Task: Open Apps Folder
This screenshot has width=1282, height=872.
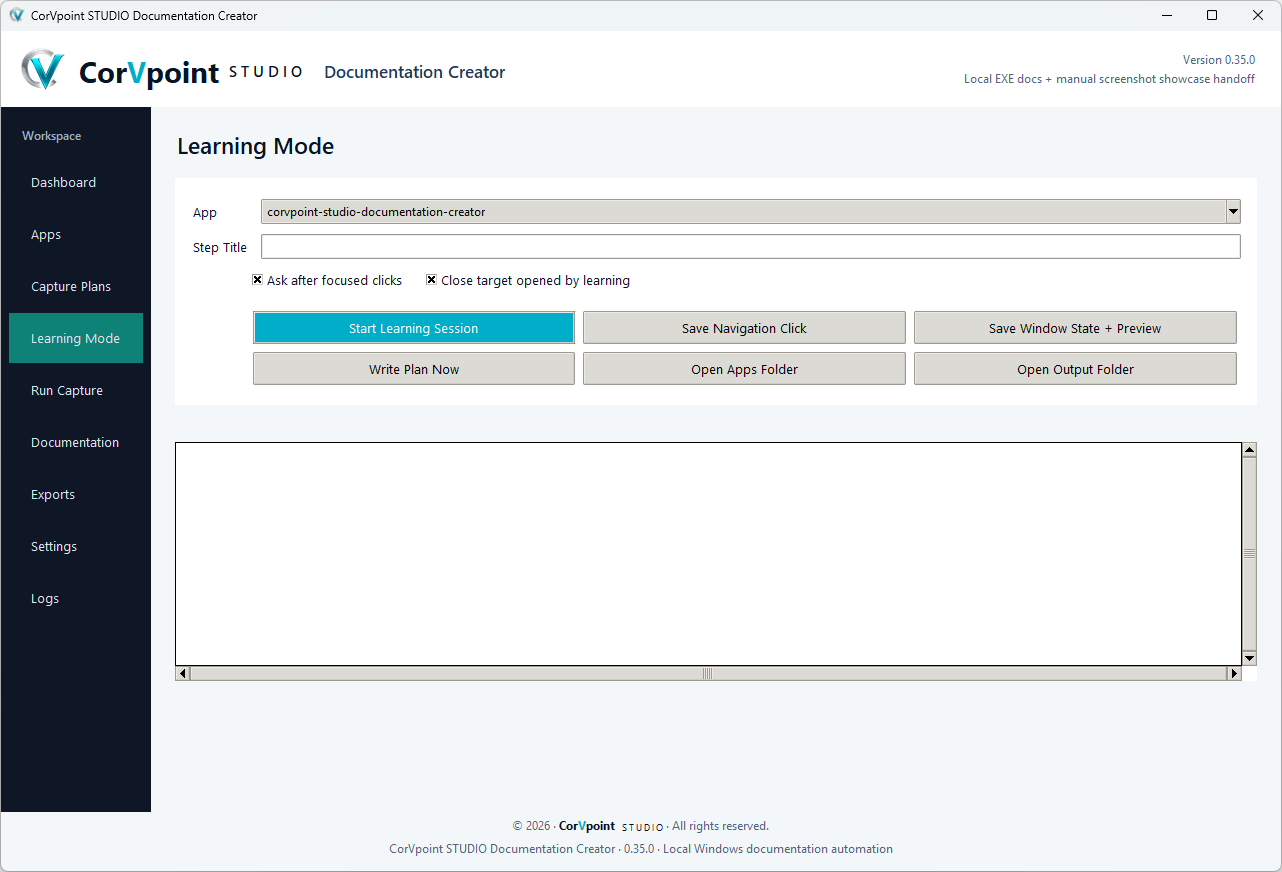Action: 744,369
